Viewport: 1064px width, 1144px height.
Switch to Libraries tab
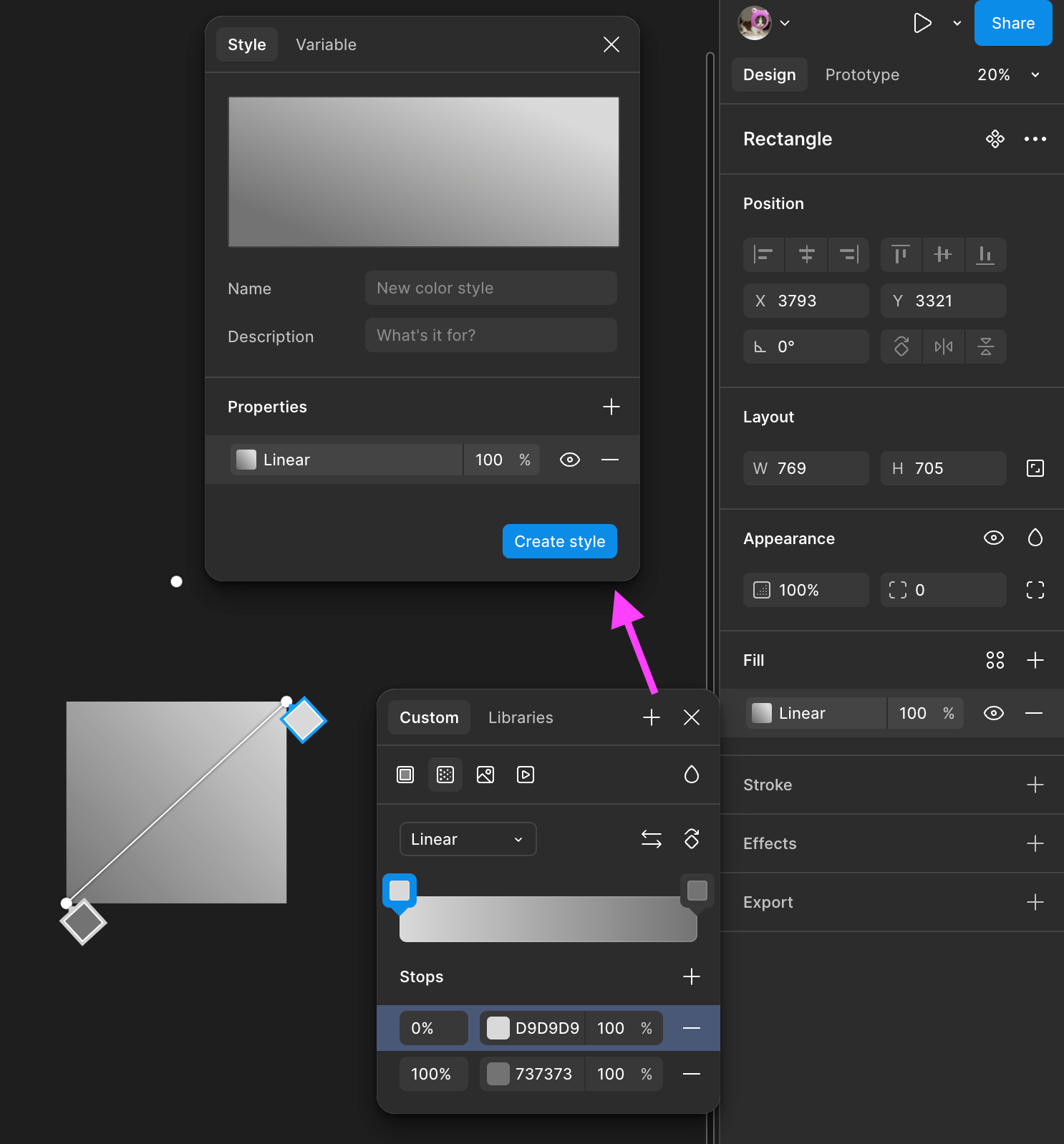click(x=521, y=717)
